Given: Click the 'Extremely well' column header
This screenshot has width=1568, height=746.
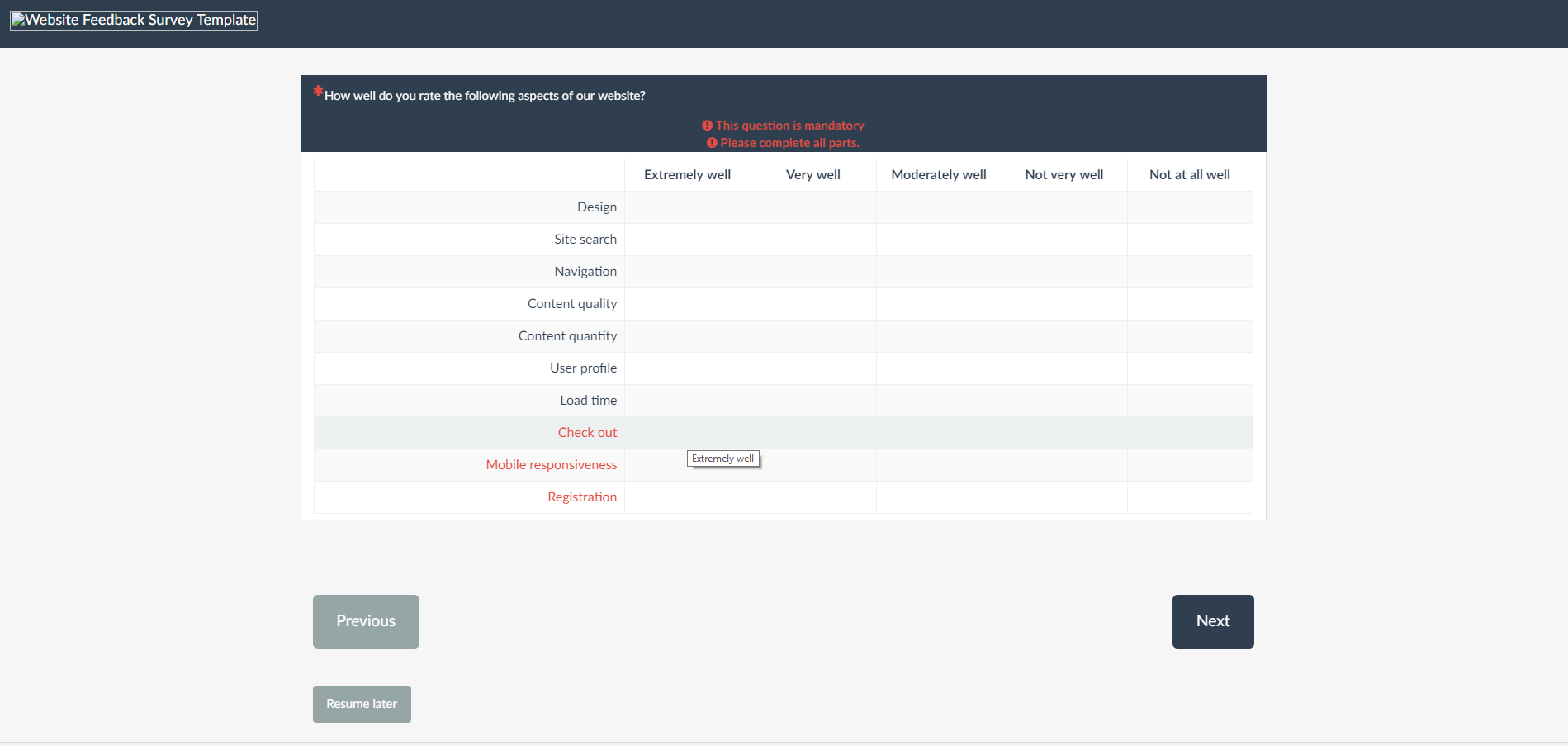Looking at the screenshot, I should coord(687,175).
